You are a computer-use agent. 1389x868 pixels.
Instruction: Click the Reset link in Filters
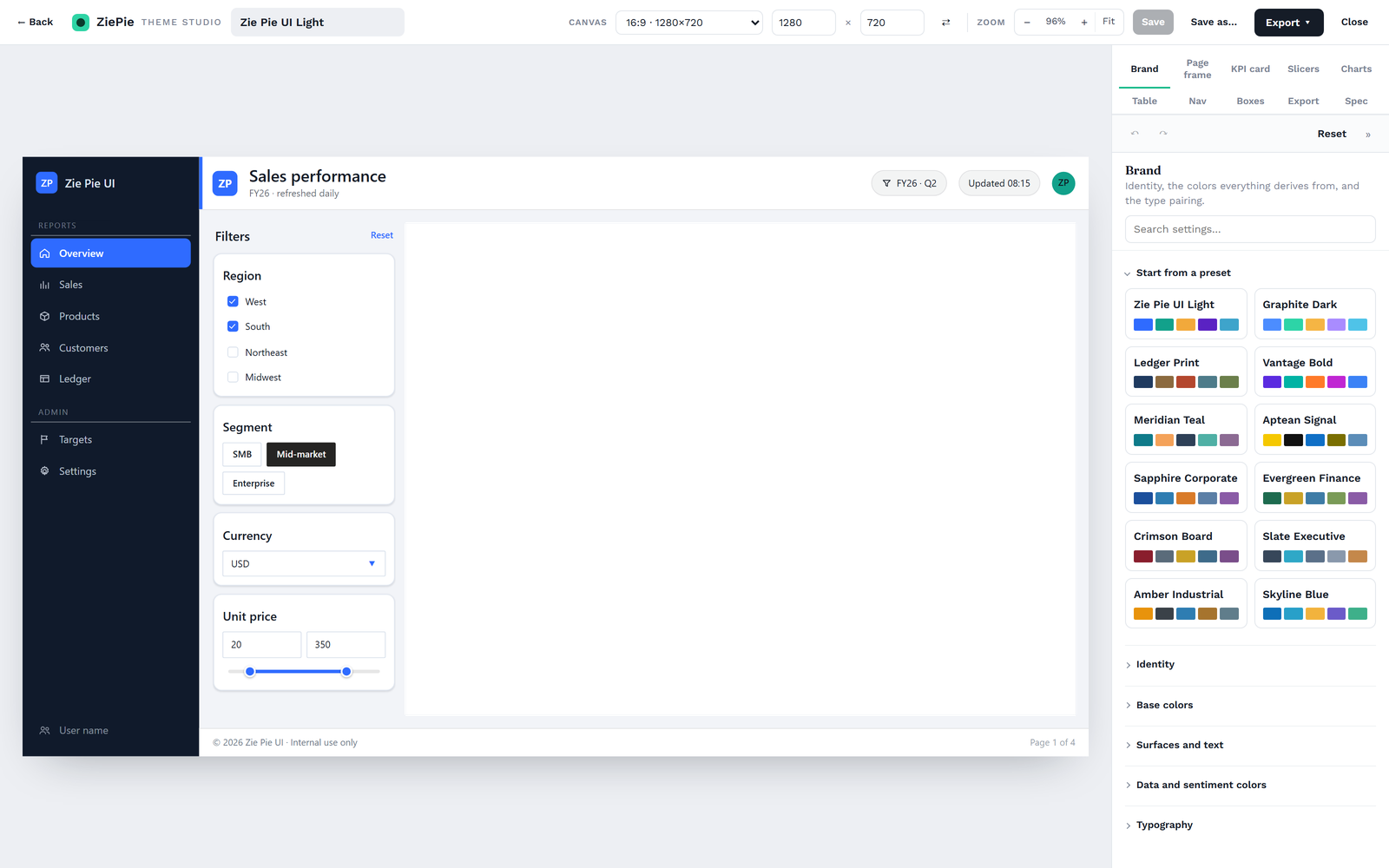pos(382,235)
